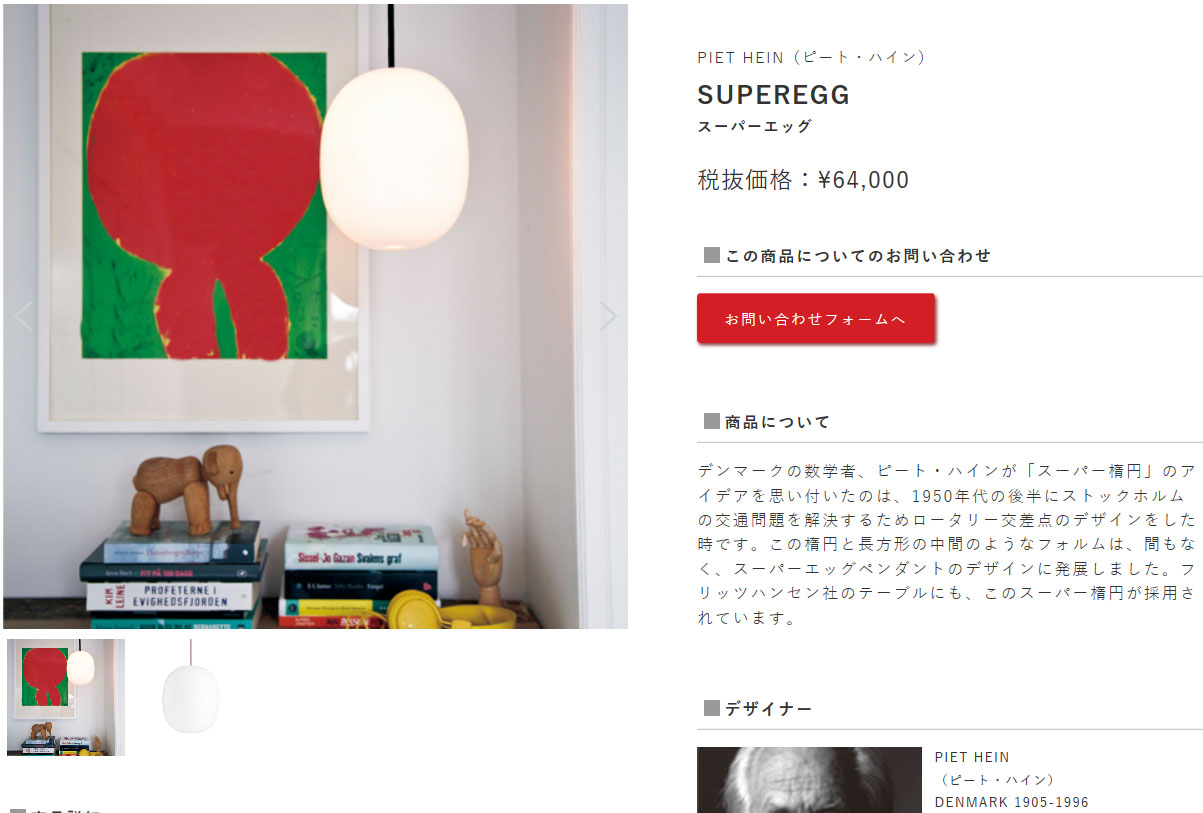
Task: Select the plain white lamp thumbnail
Action: pos(190,697)
